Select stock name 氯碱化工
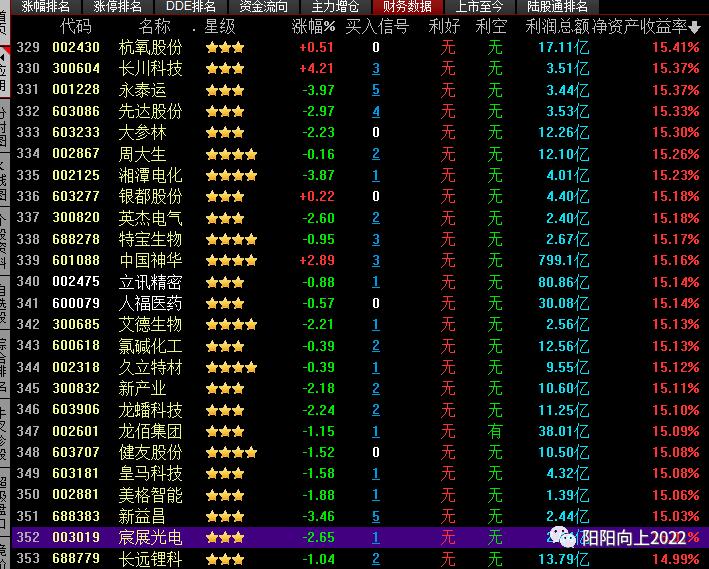The width and height of the screenshot is (709, 569). [150, 346]
